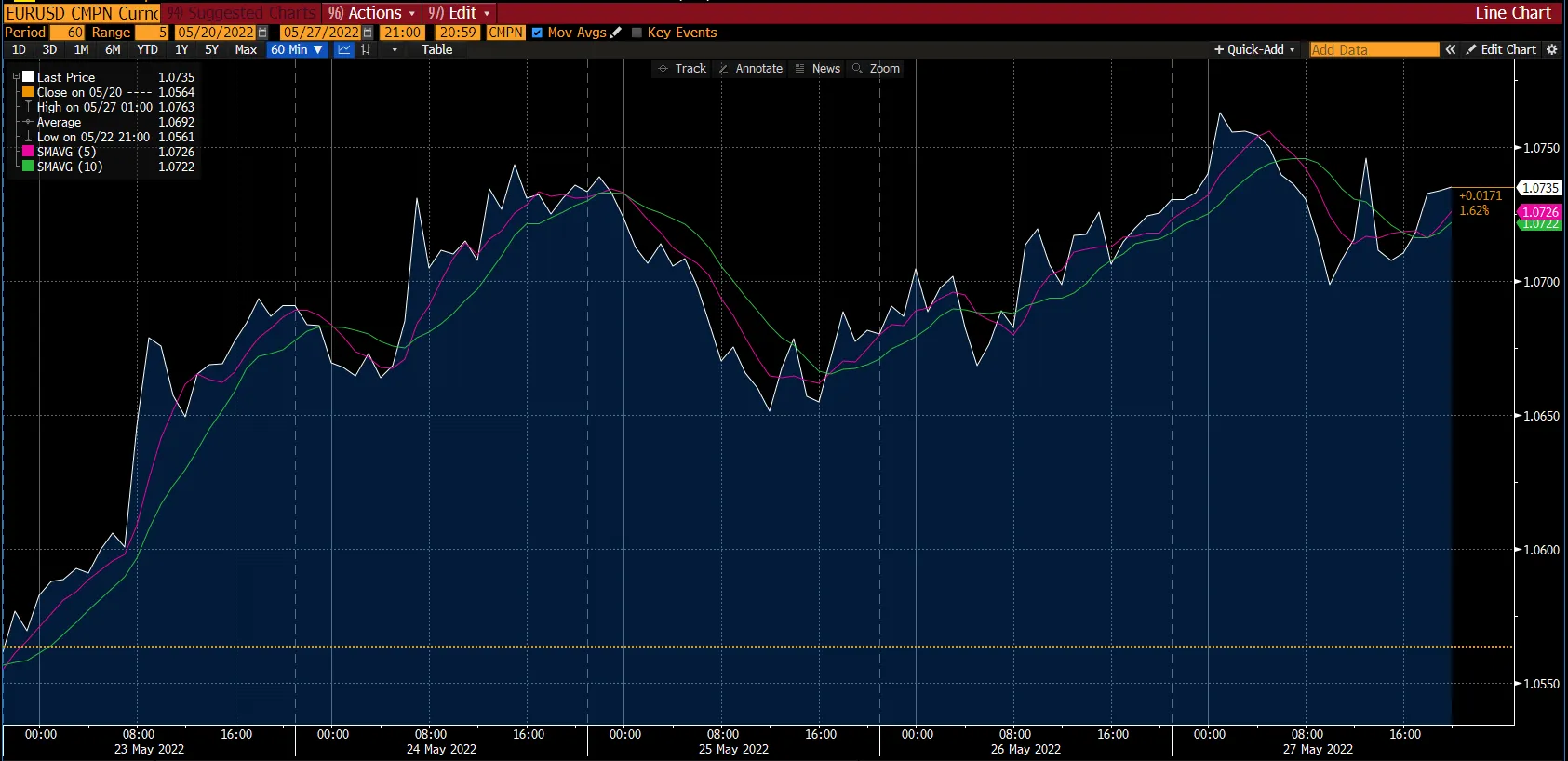Select the 3D range tab

(49, 49)
